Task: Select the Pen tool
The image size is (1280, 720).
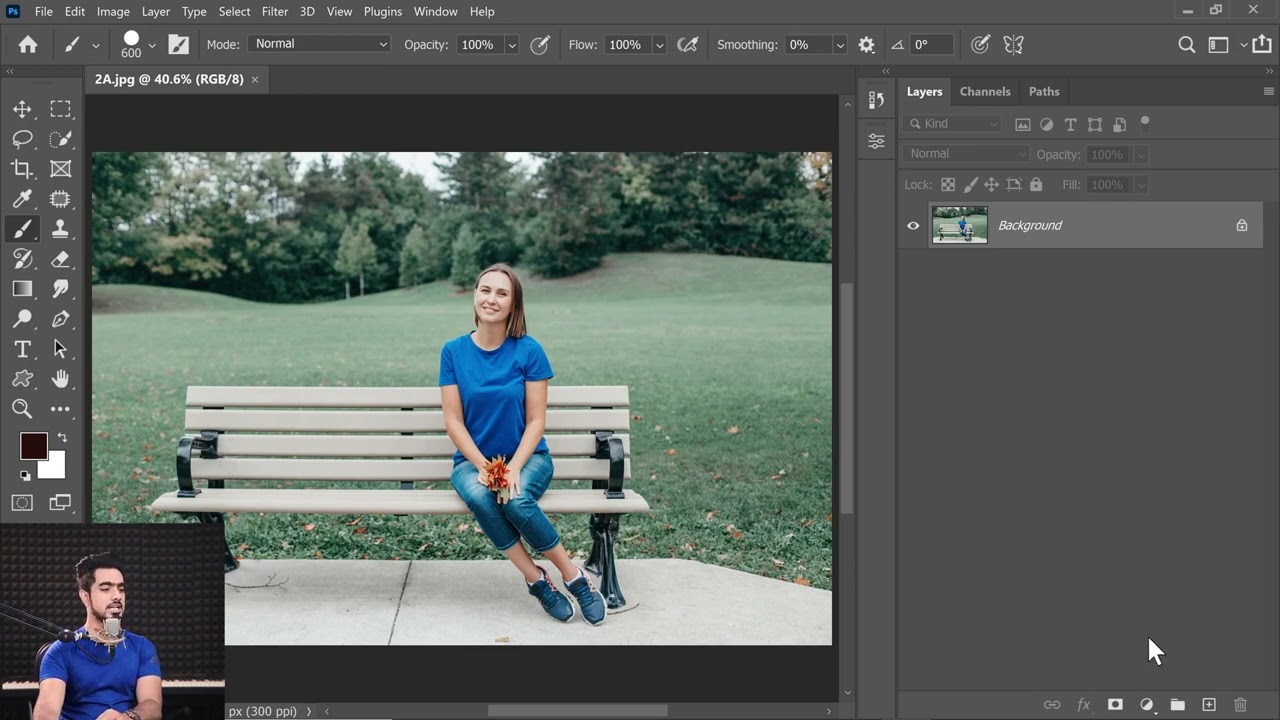Action: tap(61, 319)
